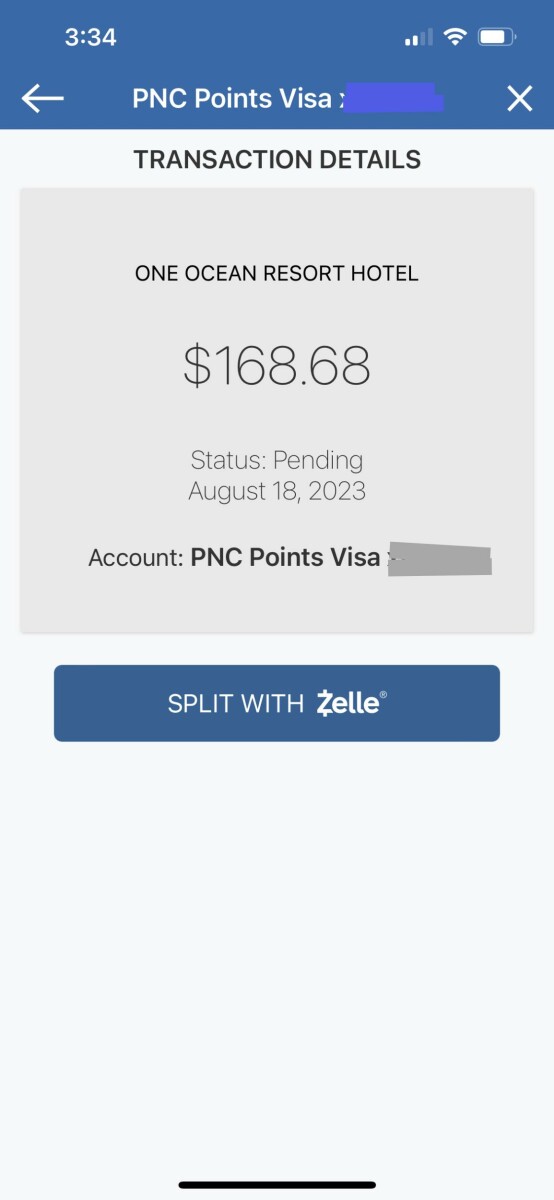Close transaction details with X icon
Image resolution: width=554 pixels, height=1200 pixels.
click(x=519, y=98)
